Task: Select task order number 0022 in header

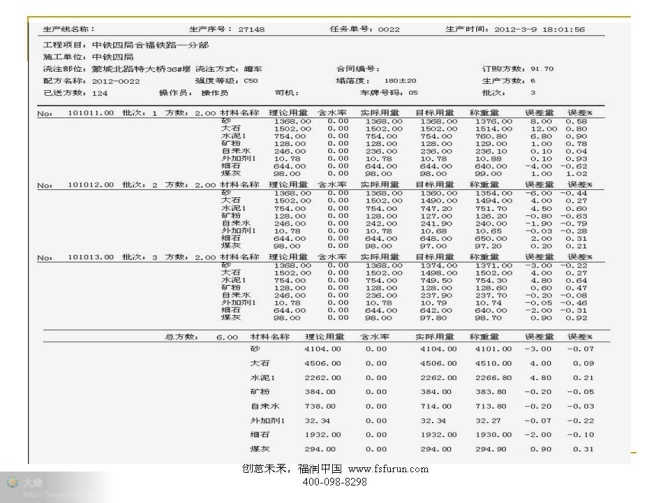Action: [x=389, y=29]
